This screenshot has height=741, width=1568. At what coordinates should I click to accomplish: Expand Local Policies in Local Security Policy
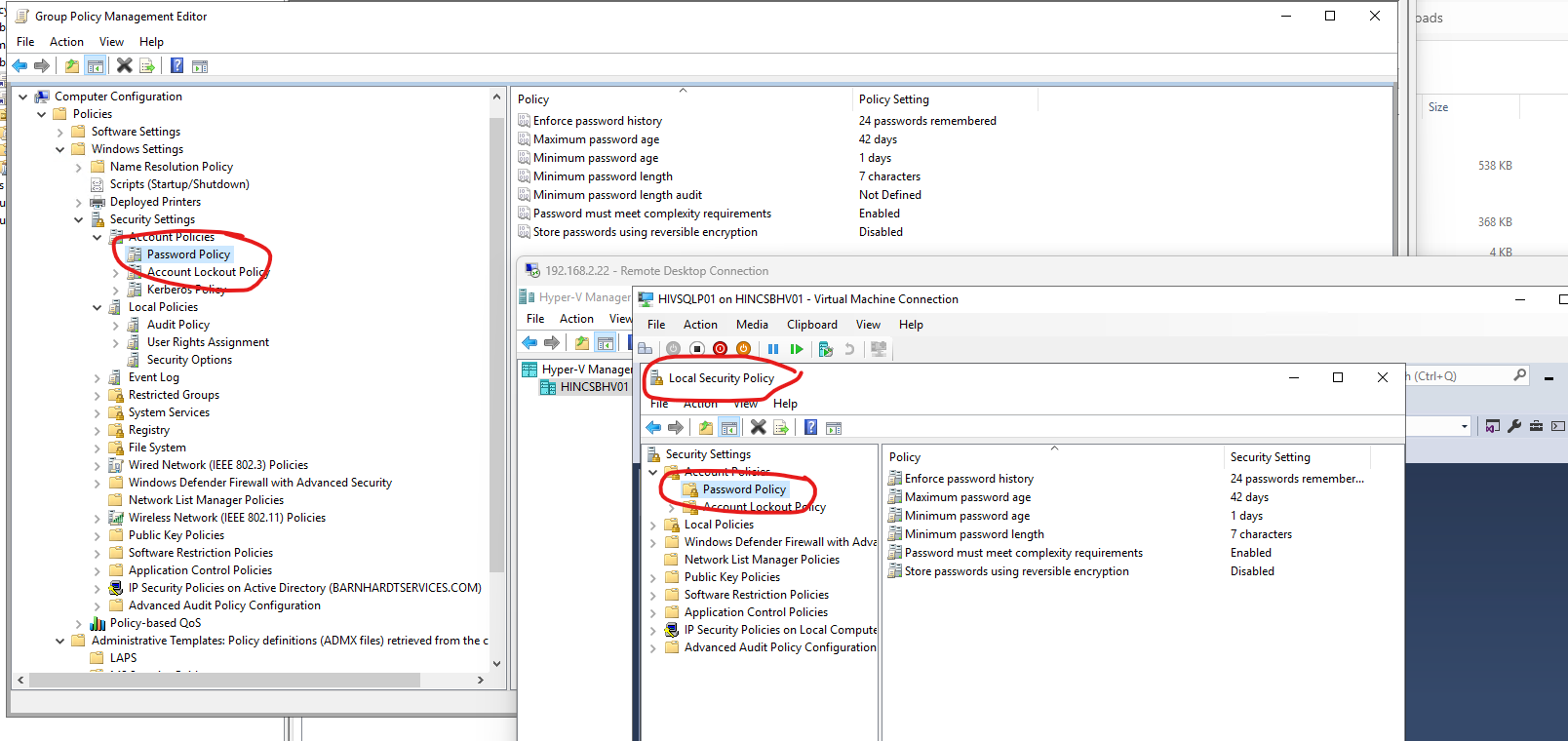point(653,525)
